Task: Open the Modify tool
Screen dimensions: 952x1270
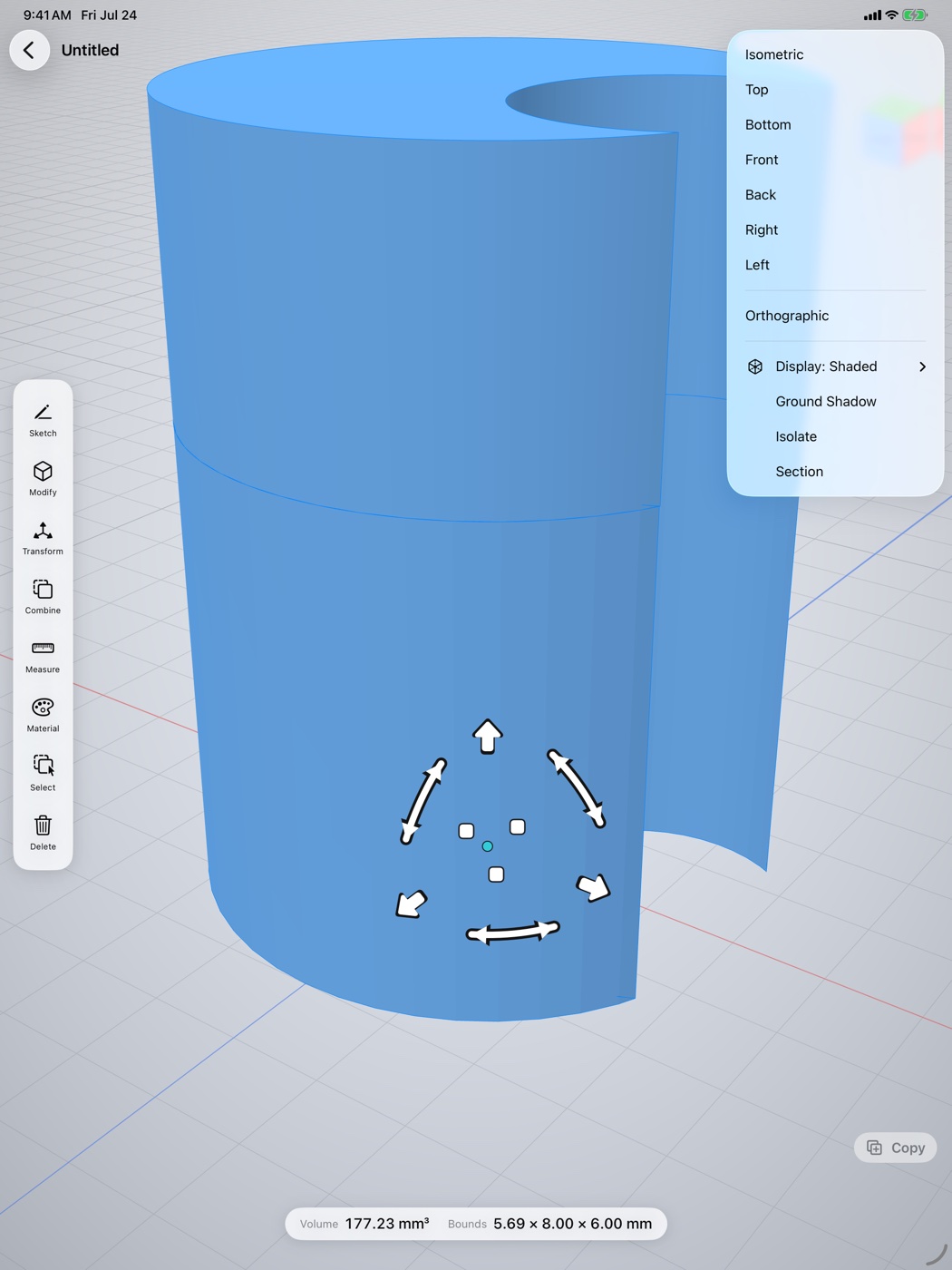Action: click(x=43, y=479)
